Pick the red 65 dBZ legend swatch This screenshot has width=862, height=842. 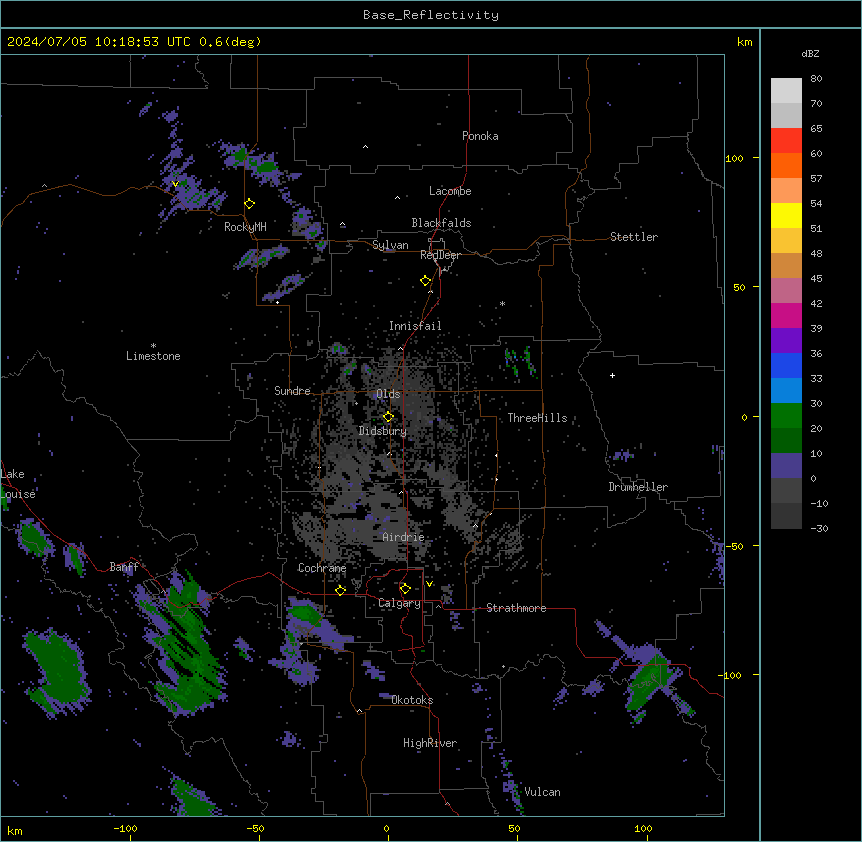click(x=786, y=140)
